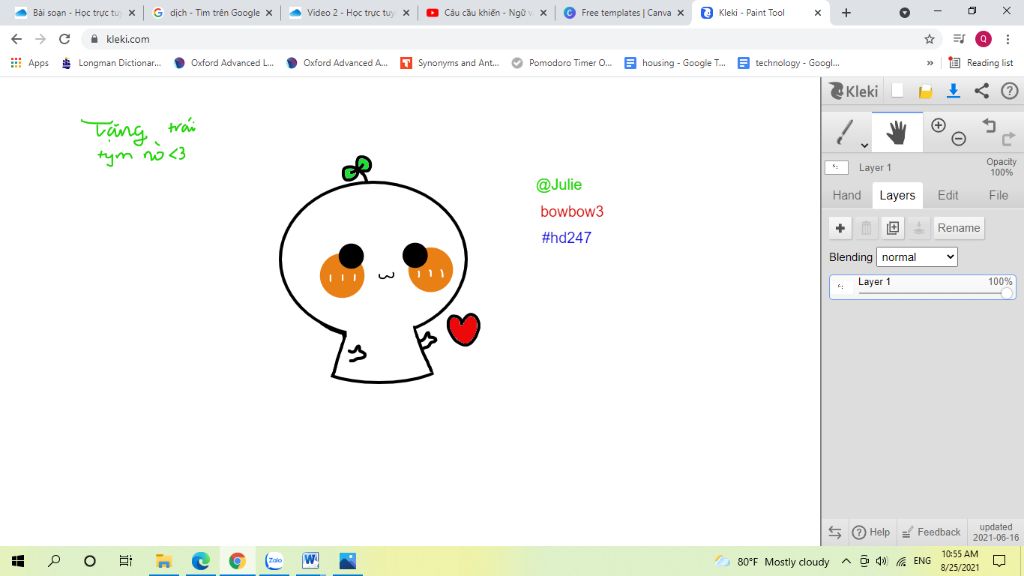
Task: Duplicate the current layer
Action: (893, 228)
